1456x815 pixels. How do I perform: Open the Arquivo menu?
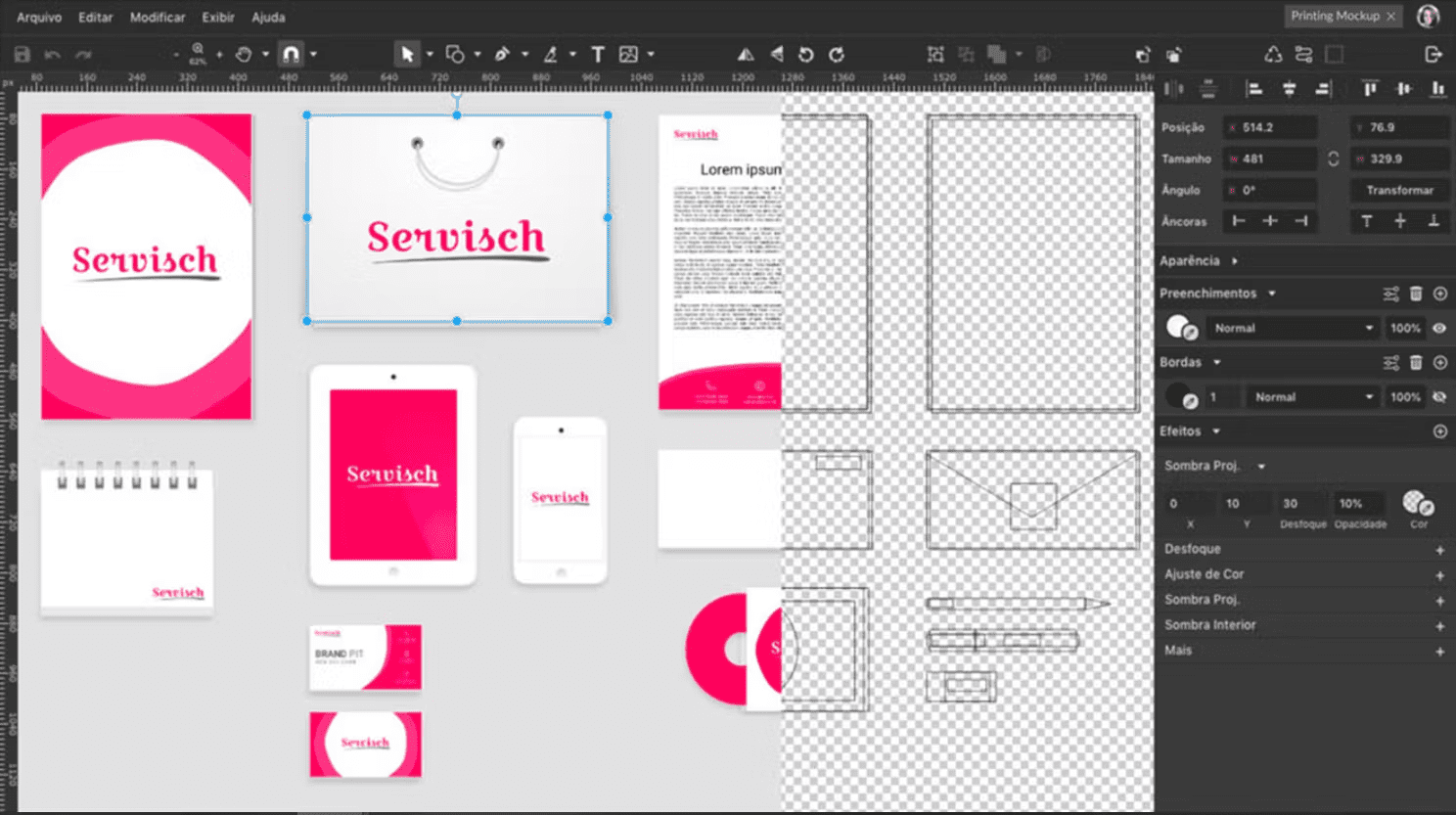(x=39, y=17)
